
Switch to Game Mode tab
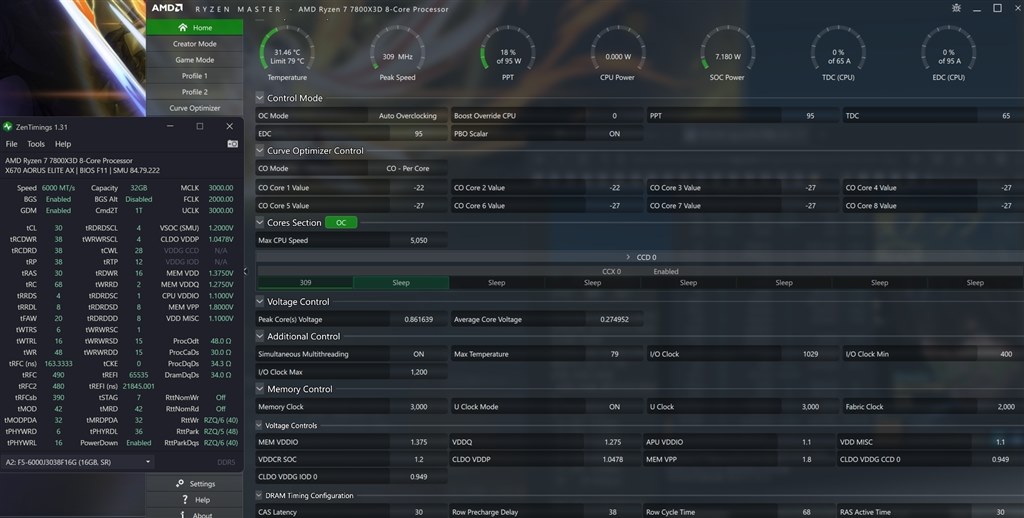point(195,59)
